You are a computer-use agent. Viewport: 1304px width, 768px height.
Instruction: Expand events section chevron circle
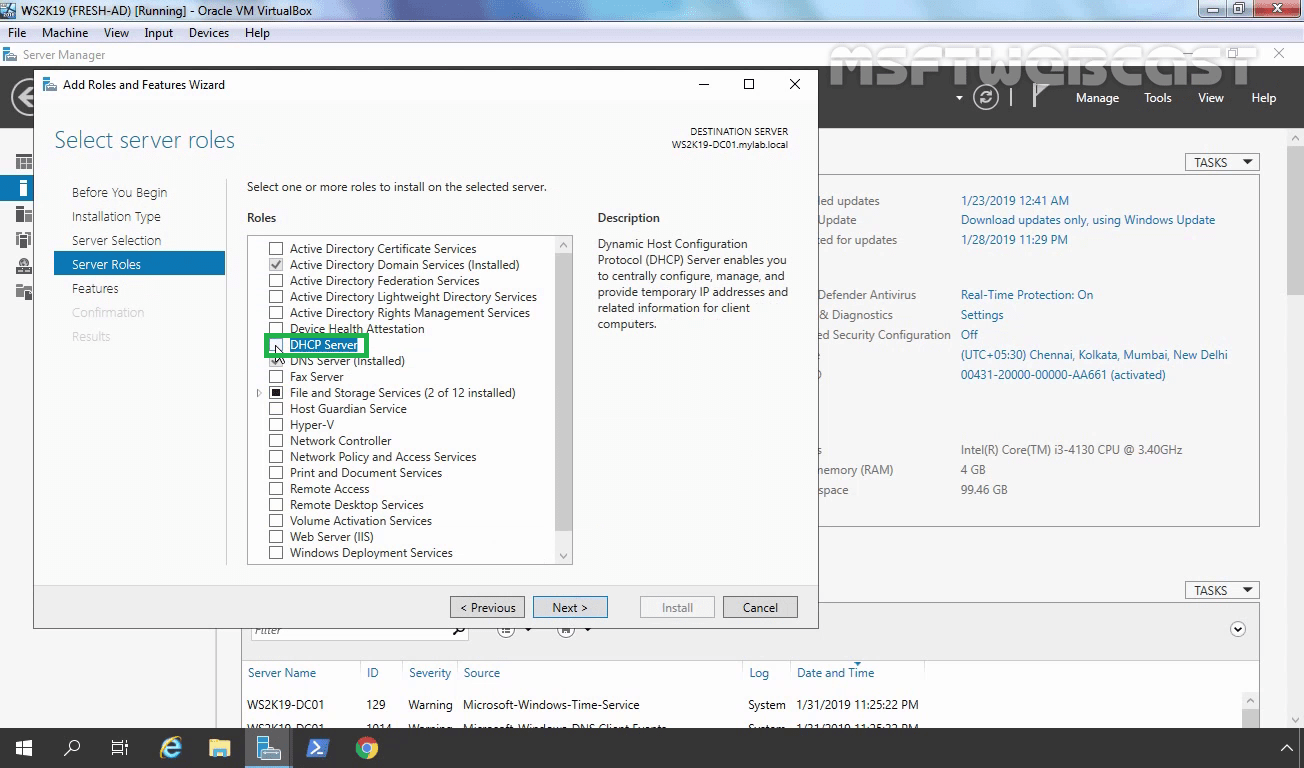pyautogui.click(x=1238, y=629)
